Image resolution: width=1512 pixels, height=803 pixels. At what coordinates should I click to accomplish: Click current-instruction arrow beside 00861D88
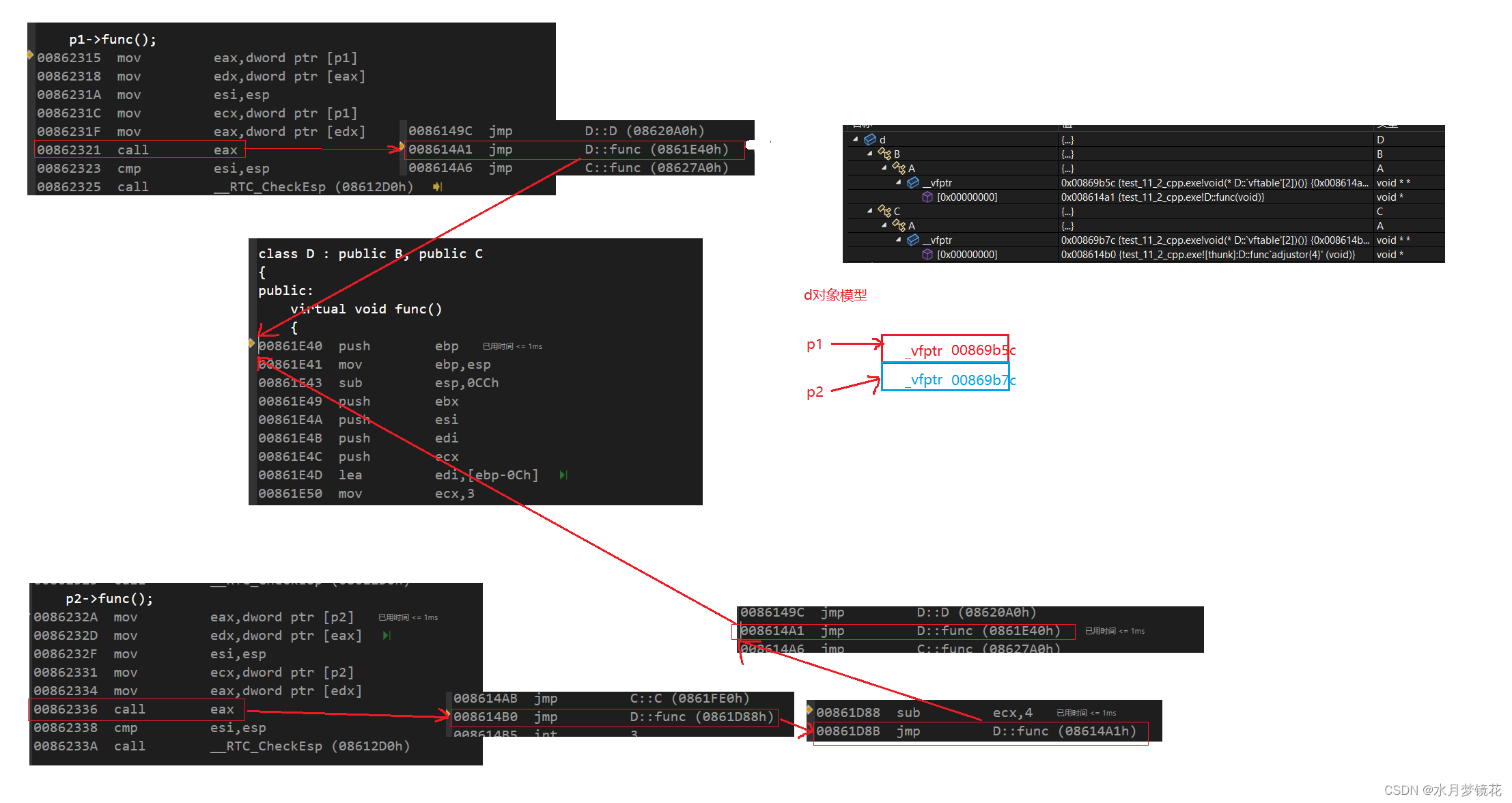click(x=810, y=709)
